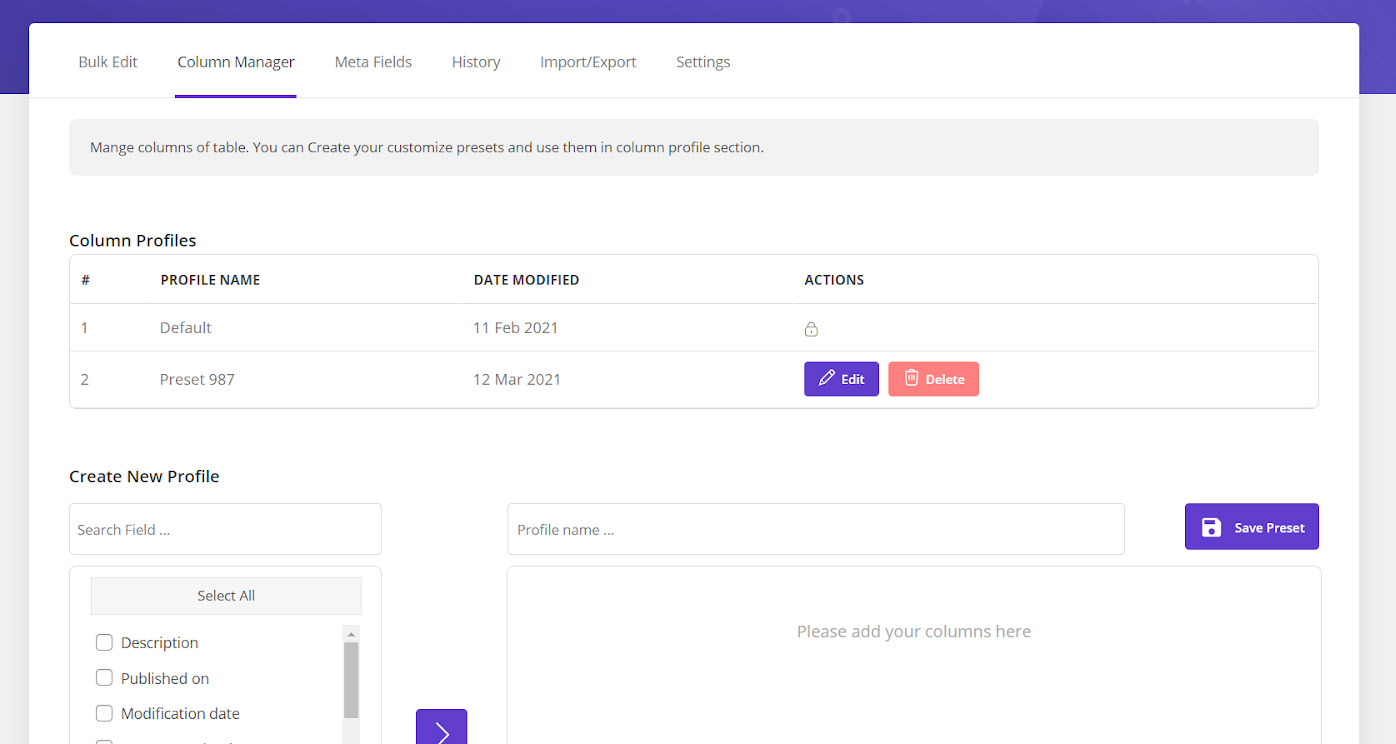The height and width of the screenshot is (744, 1396).
Task: Check the Description checkbox
Action: (x=104, y=642)
